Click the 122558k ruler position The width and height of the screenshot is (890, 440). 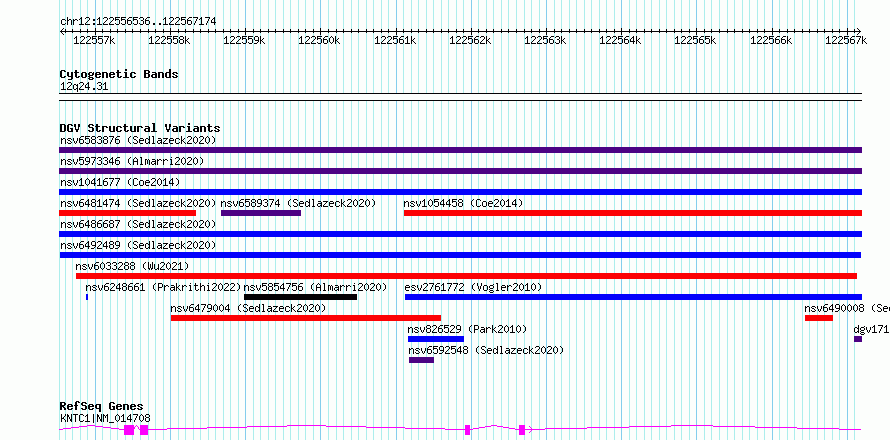point(169,40)
